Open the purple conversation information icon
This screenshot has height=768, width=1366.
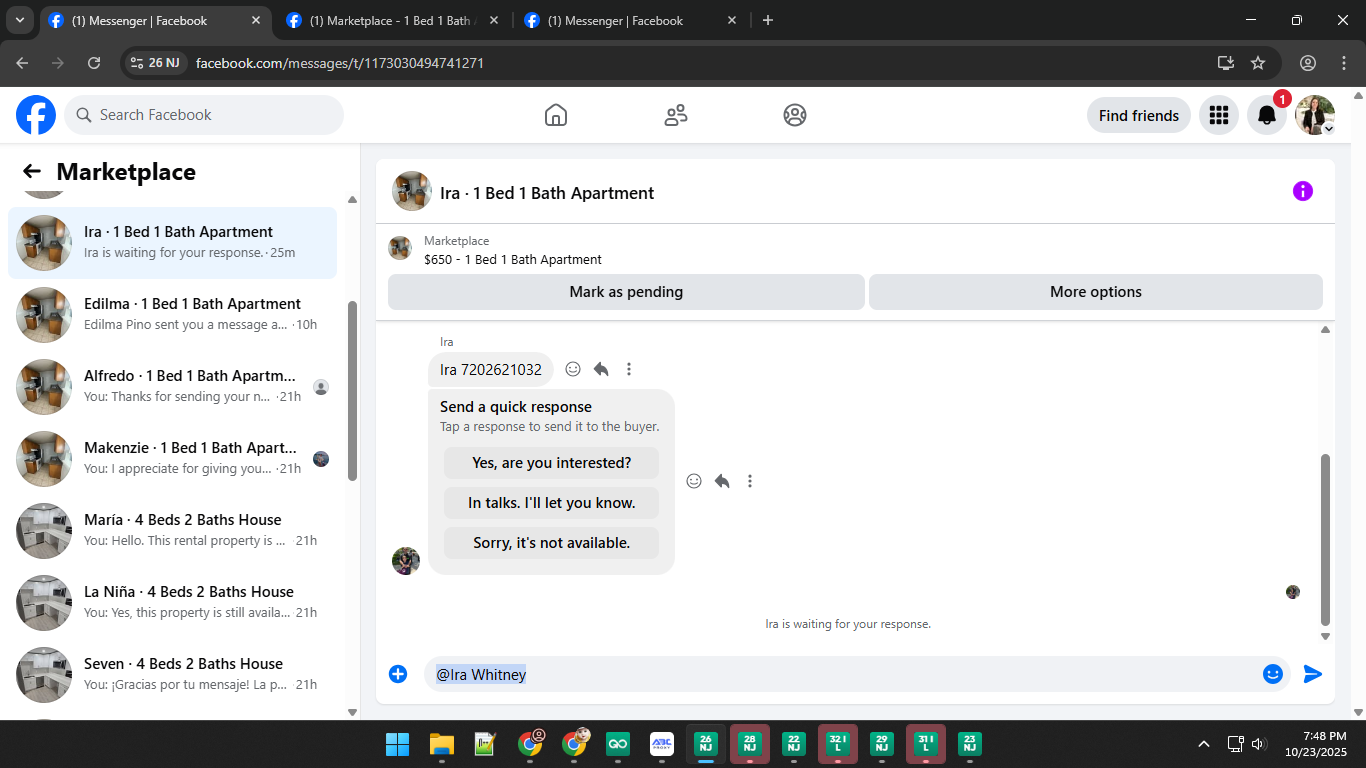1302,191
